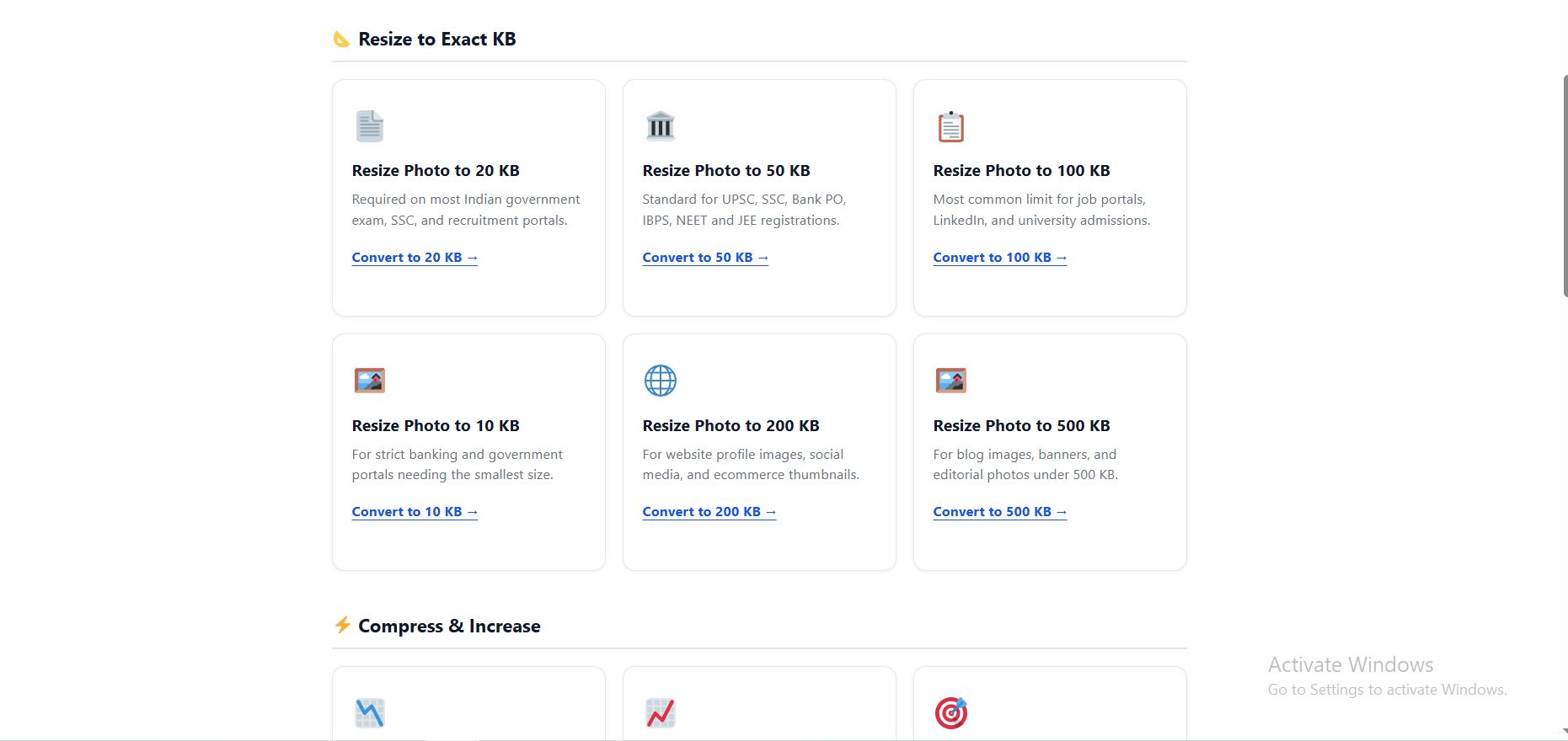Click the bank building icon on 50 KB card

point(660,126)
